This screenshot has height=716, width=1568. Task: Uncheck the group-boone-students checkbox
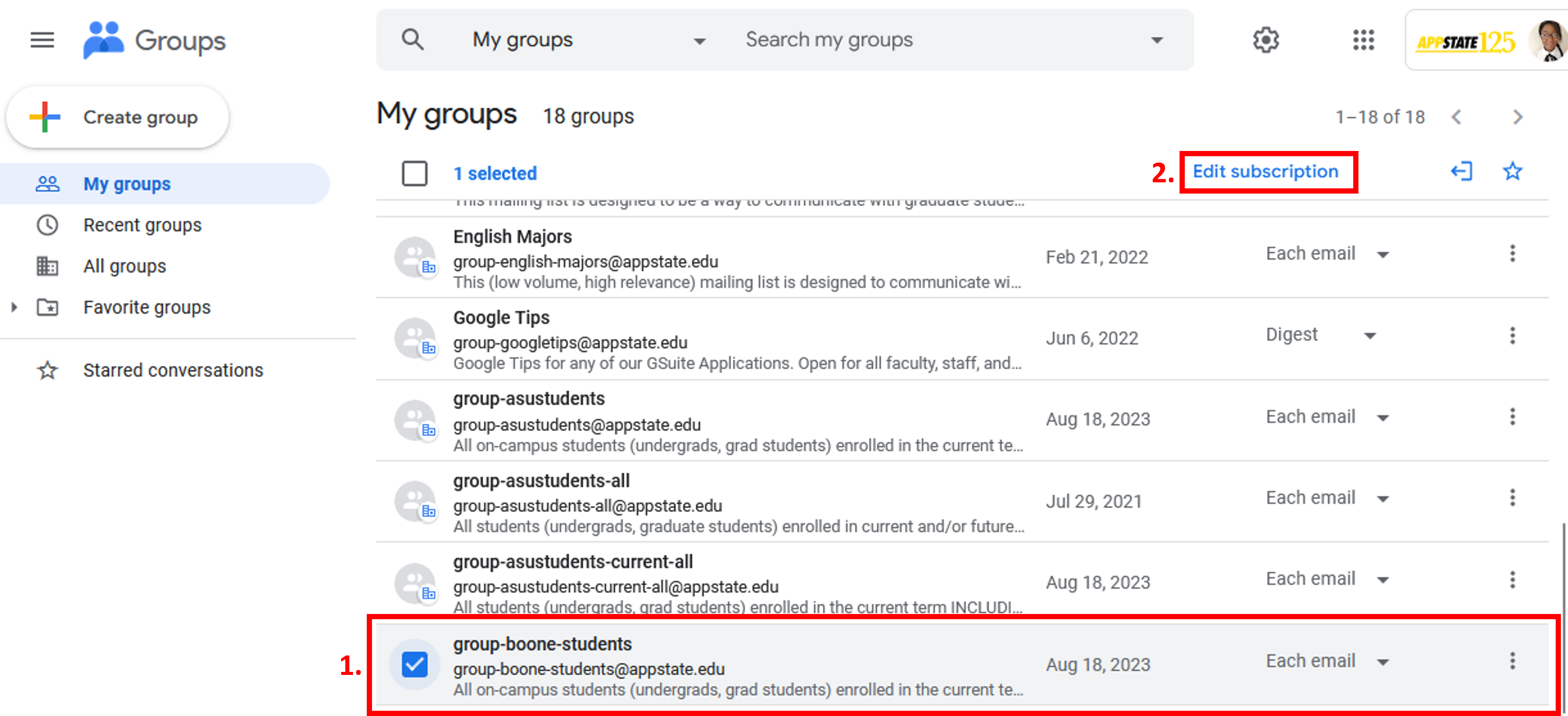pyautogui.click(x=415, y=664)
